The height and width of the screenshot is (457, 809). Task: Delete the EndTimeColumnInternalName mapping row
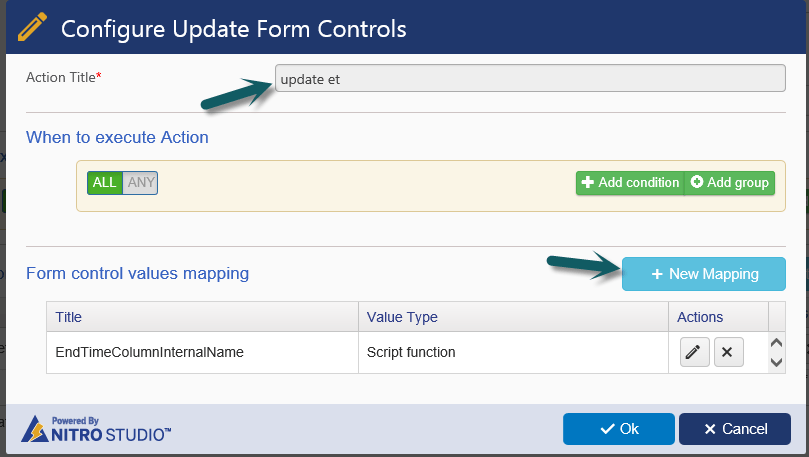point(728,352)
